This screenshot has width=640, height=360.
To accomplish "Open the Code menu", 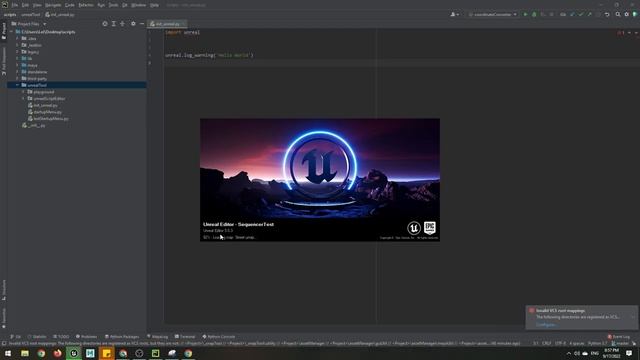I will click(70, 5).
